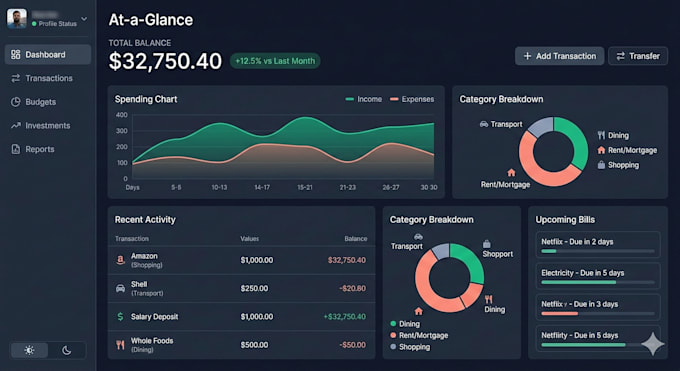Click the Dining fork icon in top legend
This screenshot has width=680, height=371.
click(601, 135)
